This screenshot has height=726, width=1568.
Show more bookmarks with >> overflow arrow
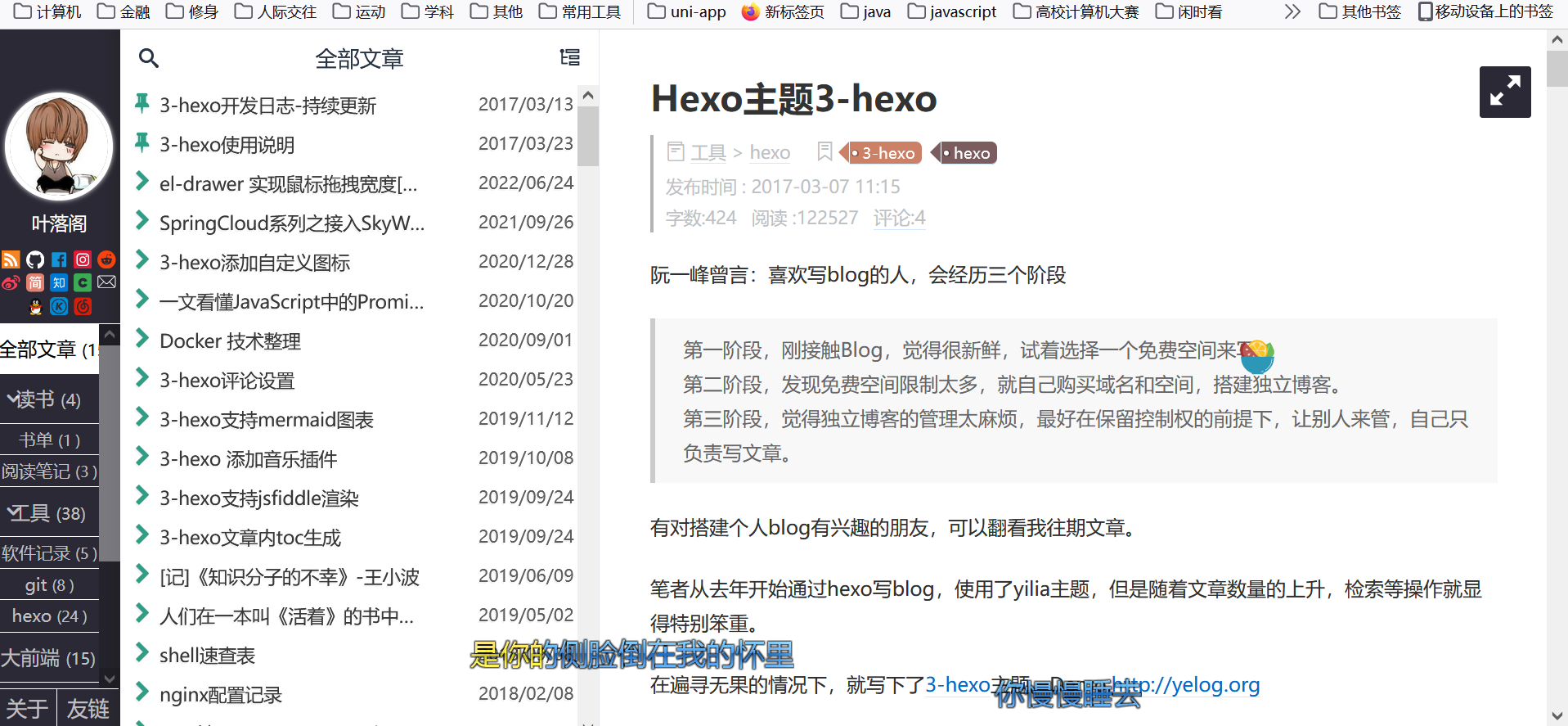[1292, 12]
